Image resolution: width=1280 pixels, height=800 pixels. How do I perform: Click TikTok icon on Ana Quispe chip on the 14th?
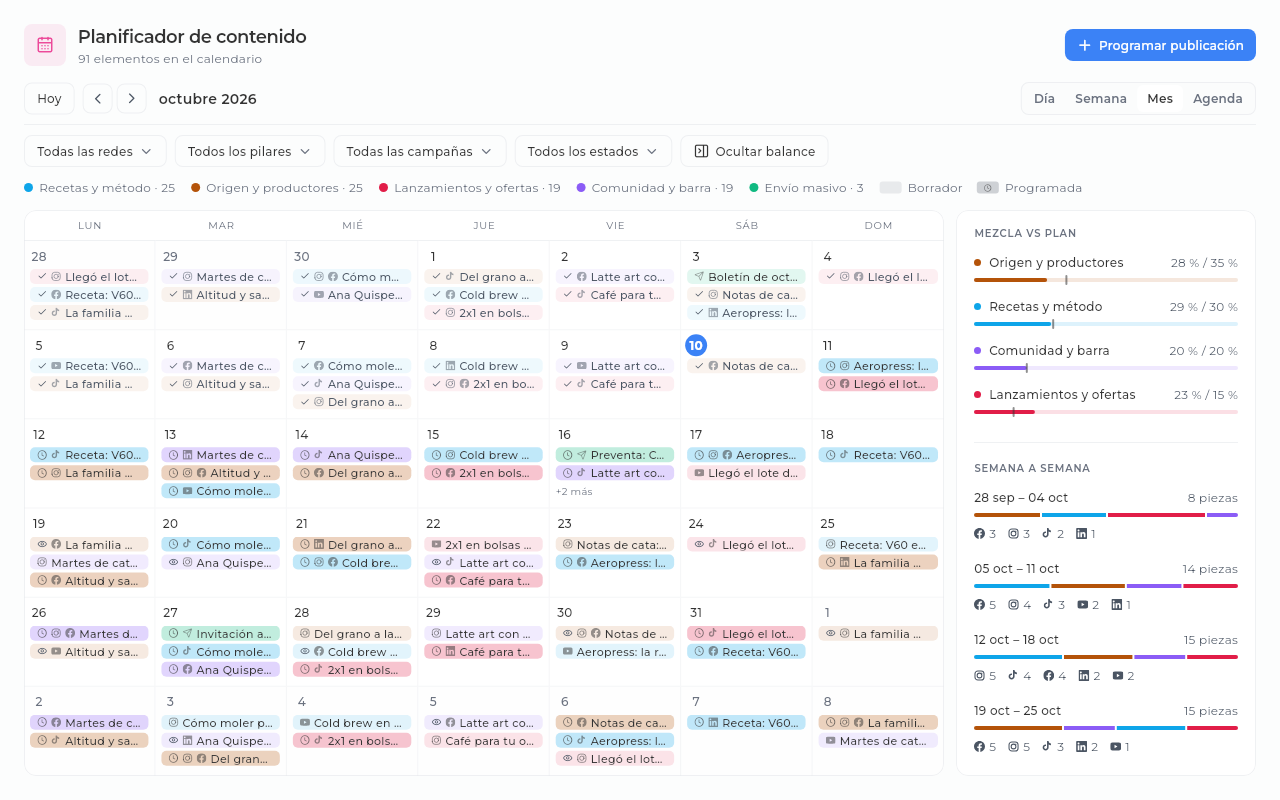click(x=319, y=455)
